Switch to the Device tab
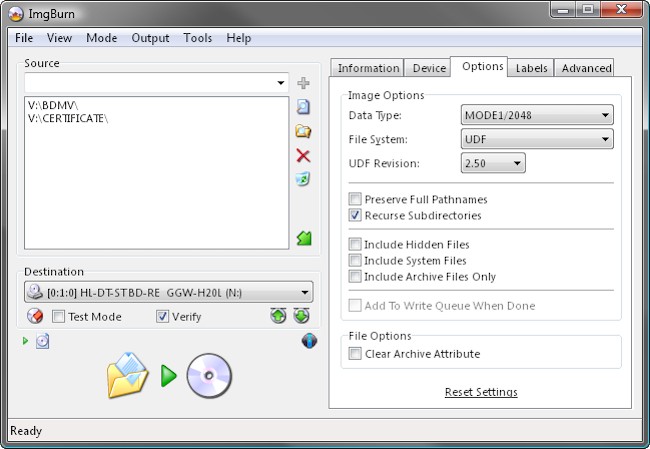This screenshot has height=449, width=650. tap(429, 68)
